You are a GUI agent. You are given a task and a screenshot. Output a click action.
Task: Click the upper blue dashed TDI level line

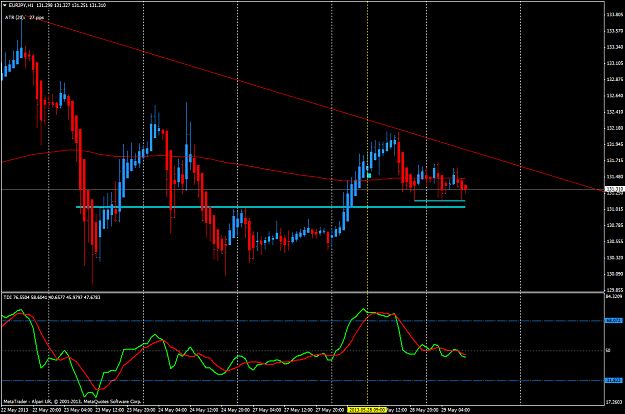(x=303, y=321)
